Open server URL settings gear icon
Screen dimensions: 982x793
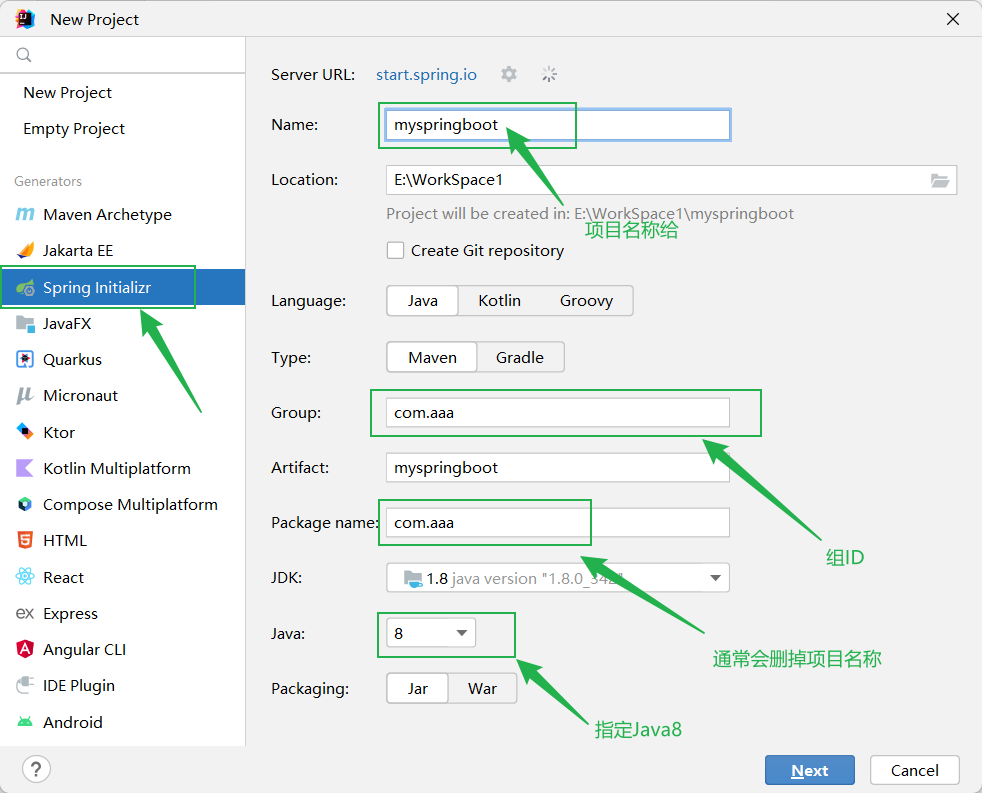click(x=509, y=74)
